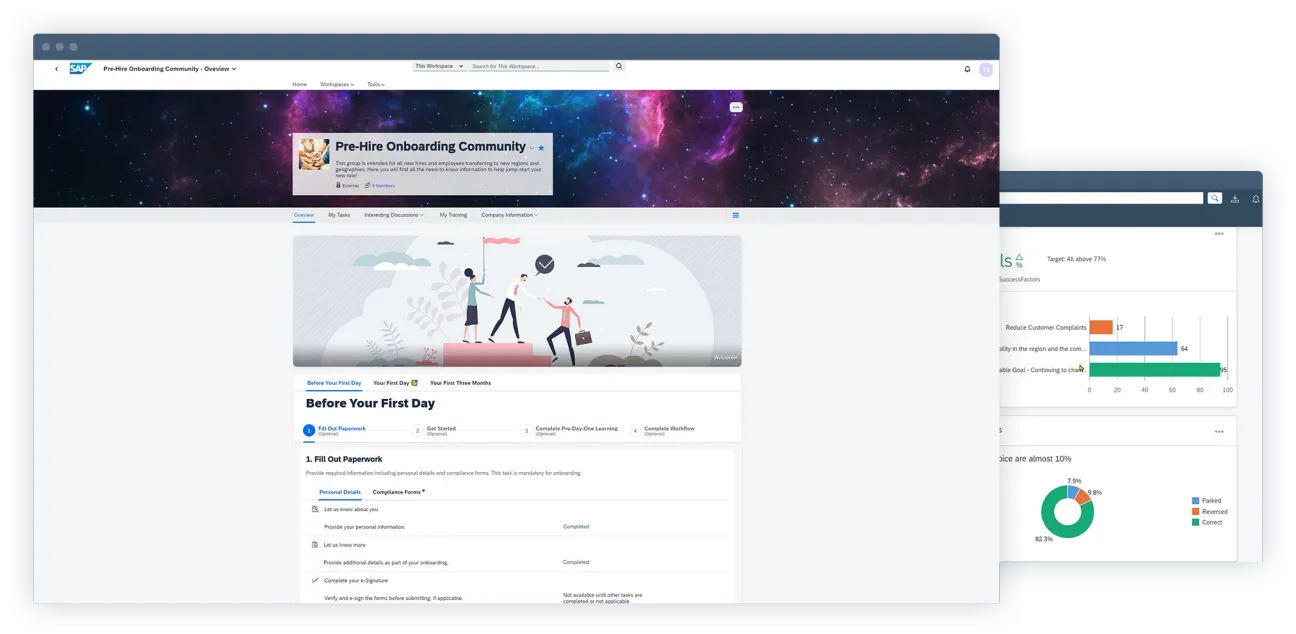Click the Search for This Workspace field
The height and width of the screenshot is (634, 1296).
tap(538, 66)
